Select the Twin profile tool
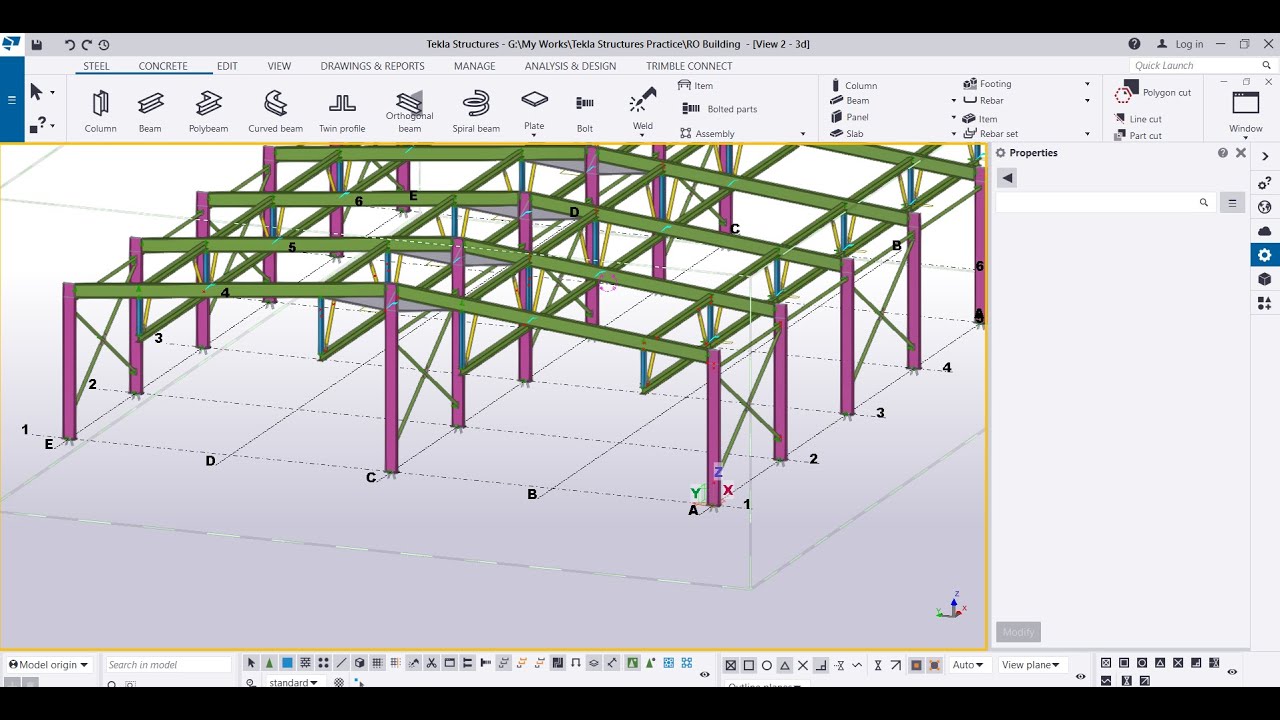The width and height of the screenshot is (1280, 720). tap(342, 111)
